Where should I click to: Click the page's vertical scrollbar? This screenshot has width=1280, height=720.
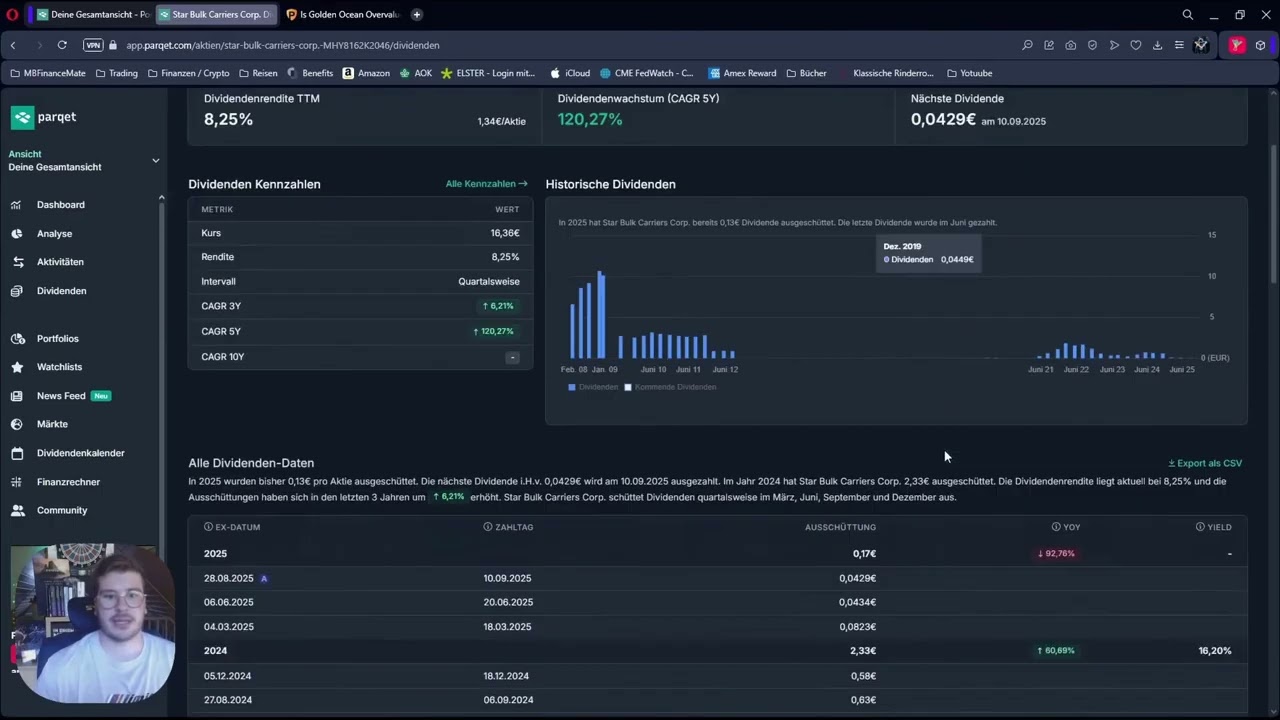click(x=1274, y=215)
